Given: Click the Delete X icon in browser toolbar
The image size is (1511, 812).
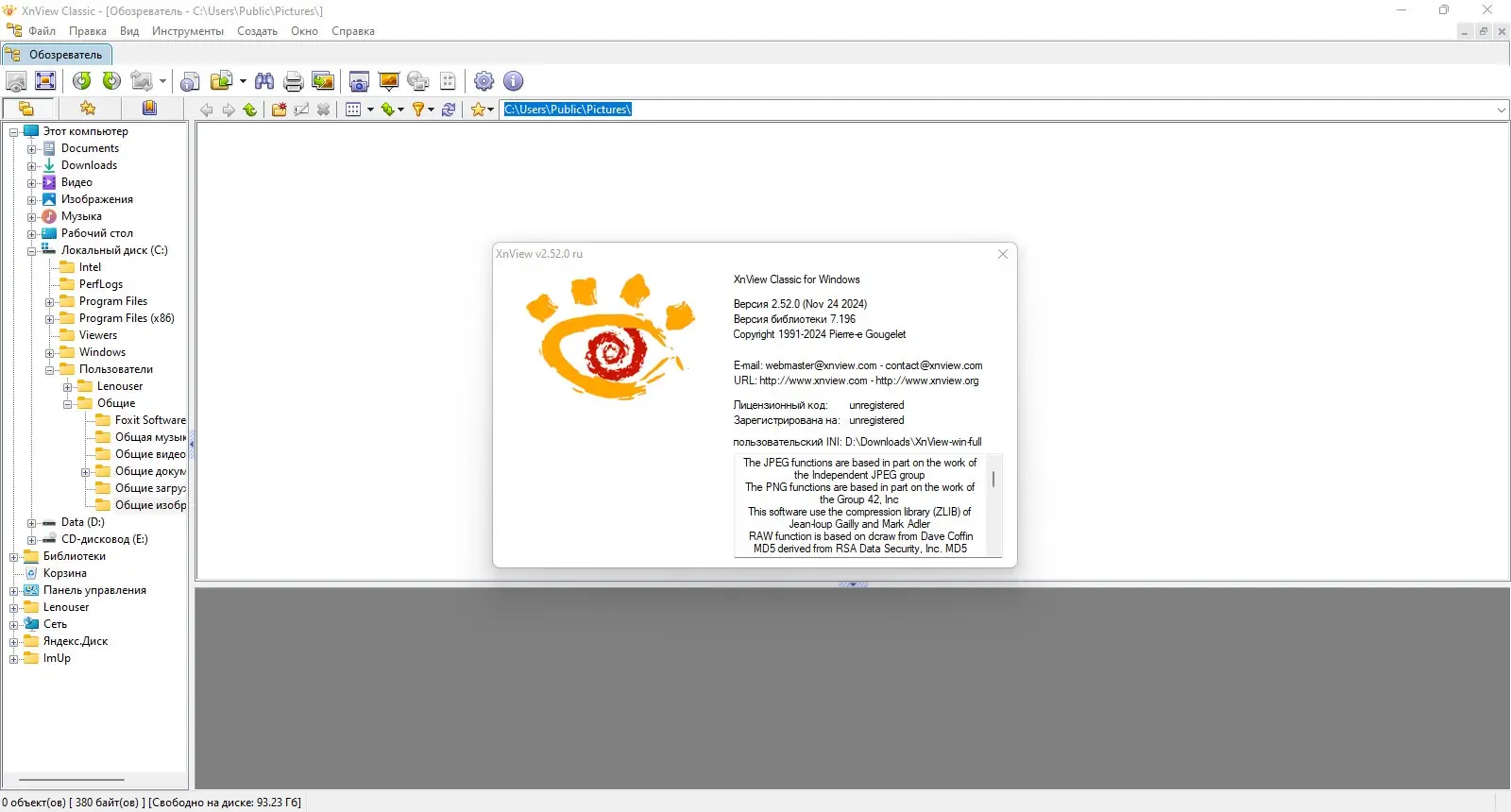Looking at the screenshot, I should [x=323, y=110].
